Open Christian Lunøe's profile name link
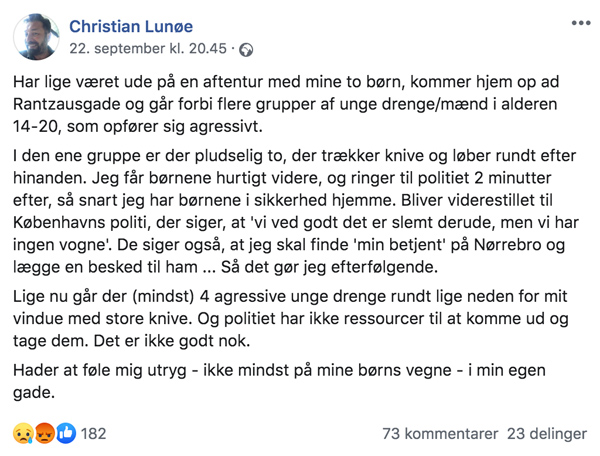Image resolution: width=600 pixels, height=456 pixels. pyautogui.click(x=131, y=26)
